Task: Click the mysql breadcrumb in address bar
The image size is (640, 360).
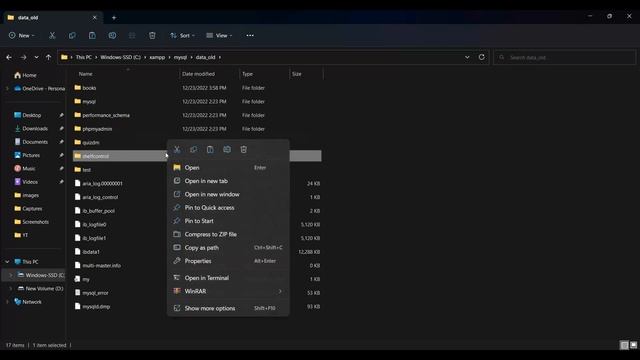Action: click(x=180, y=57)
